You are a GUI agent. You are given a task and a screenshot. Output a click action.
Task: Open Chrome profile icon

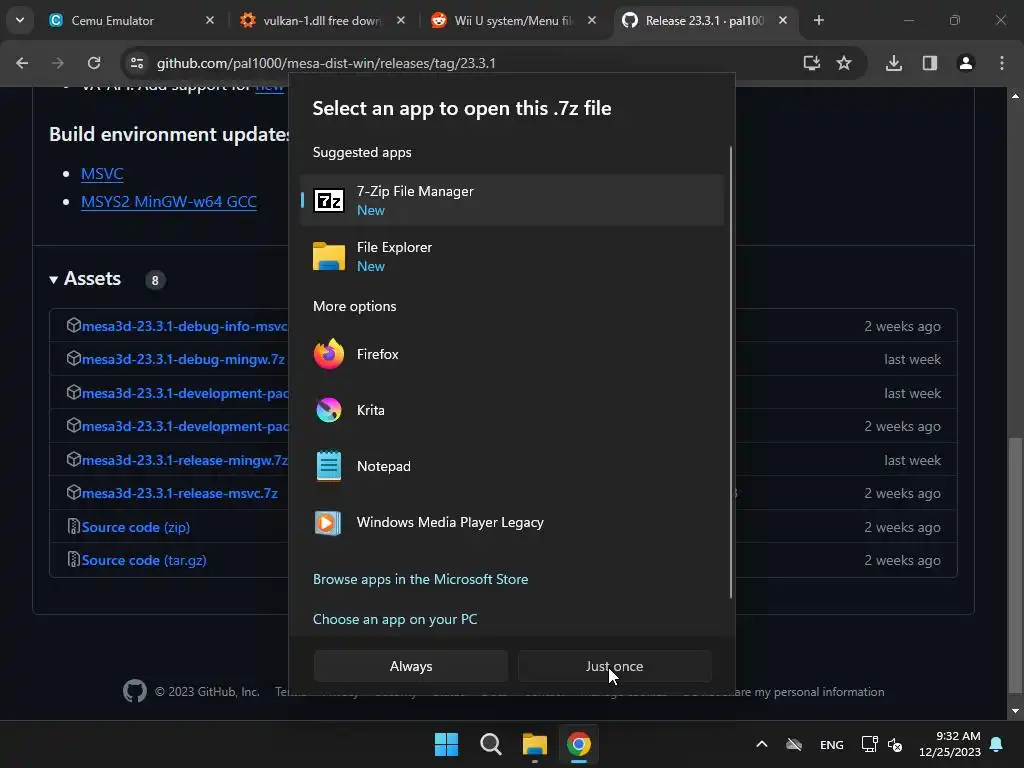pyautogui.click(x=966, y=63)
